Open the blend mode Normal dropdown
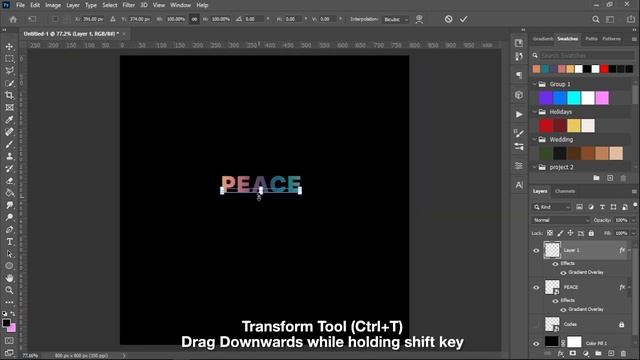The image size is (640, 360). [x=561, y=220]
